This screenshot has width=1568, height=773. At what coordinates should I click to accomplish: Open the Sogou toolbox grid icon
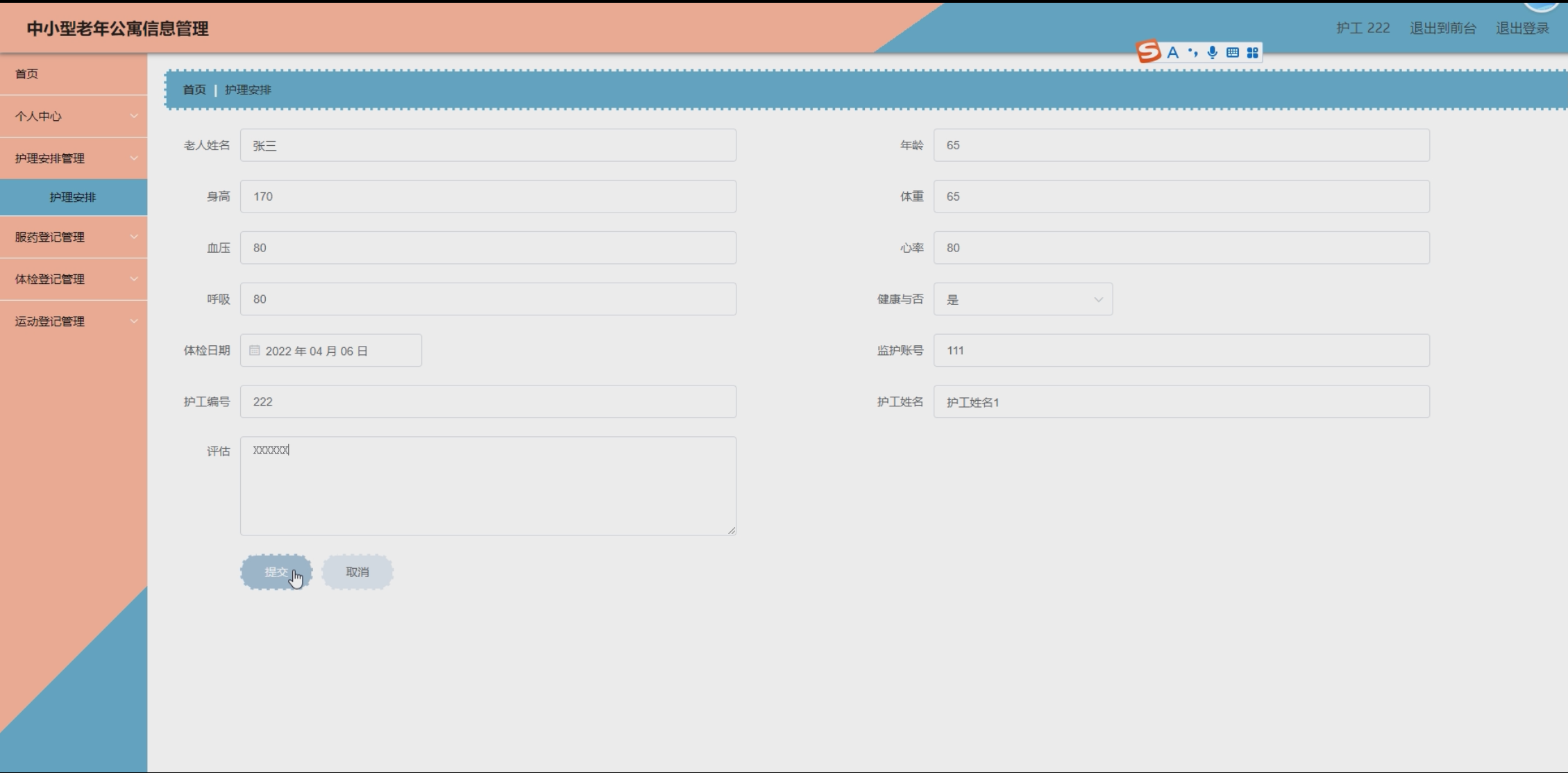pyautogui.click(x=1252, y=53)
